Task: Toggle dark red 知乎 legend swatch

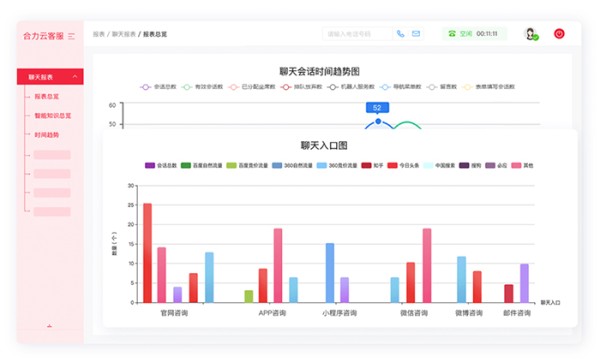Action: [367, 165]
